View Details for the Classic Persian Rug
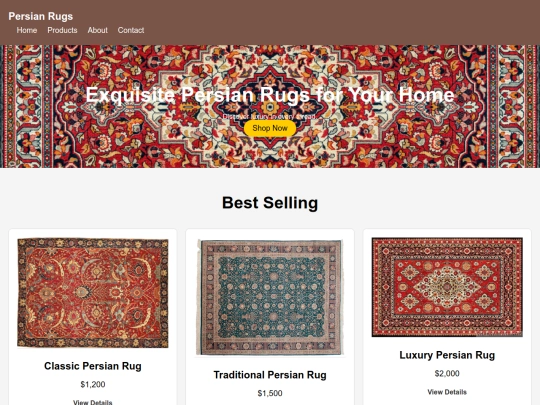 pyautogui.click(x=93, y=402)
